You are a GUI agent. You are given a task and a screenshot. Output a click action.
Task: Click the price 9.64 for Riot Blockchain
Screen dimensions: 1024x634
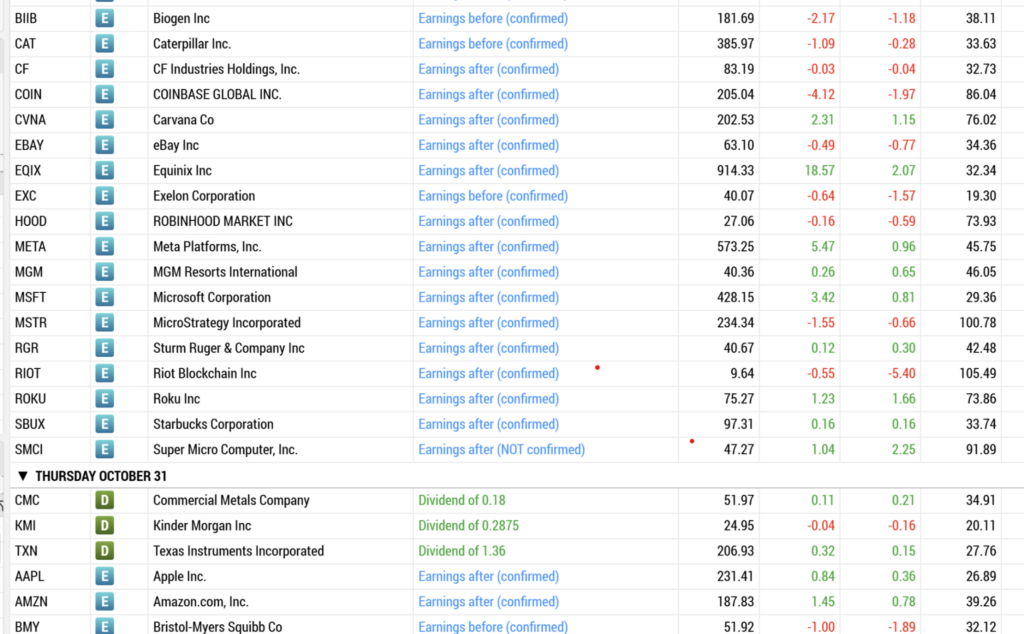click(742, 373)
